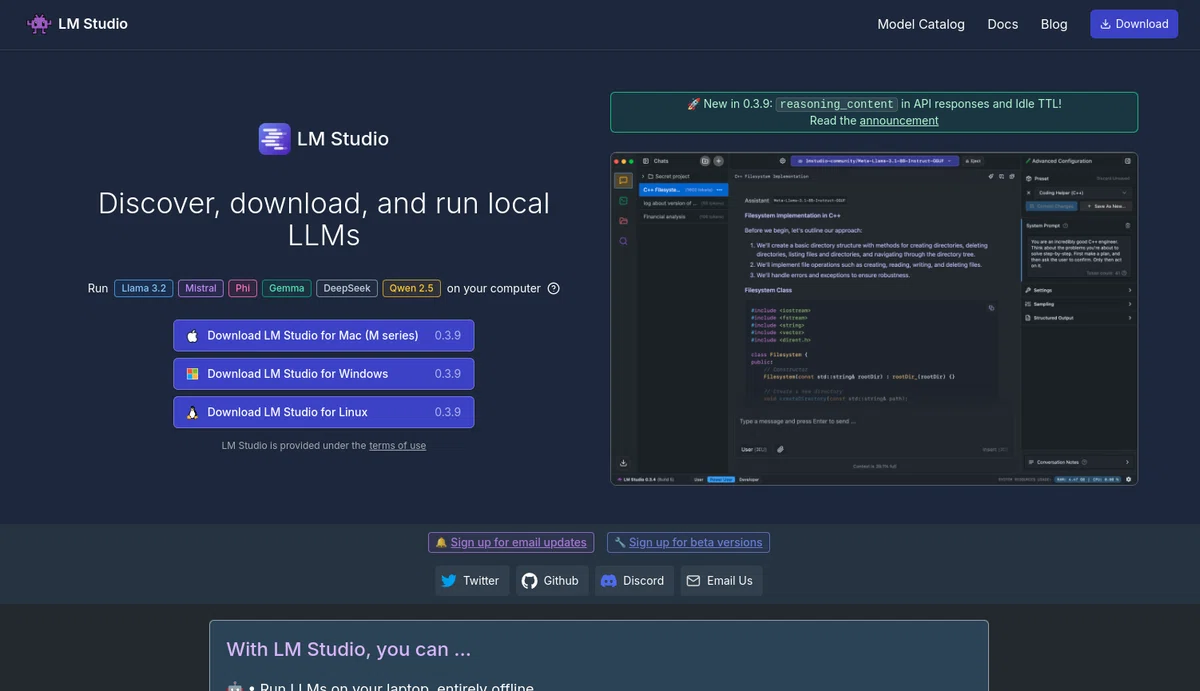Open the 0.3.9 announcement link
The image size is (1200, 691).
[x=899, y=120]
